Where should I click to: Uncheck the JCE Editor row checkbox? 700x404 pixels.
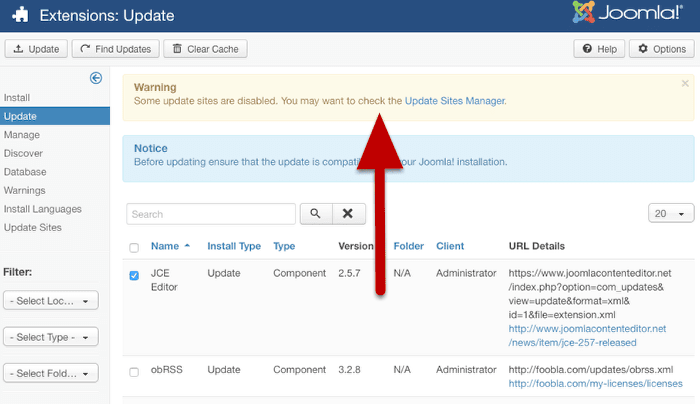click(x=134, y=275)
